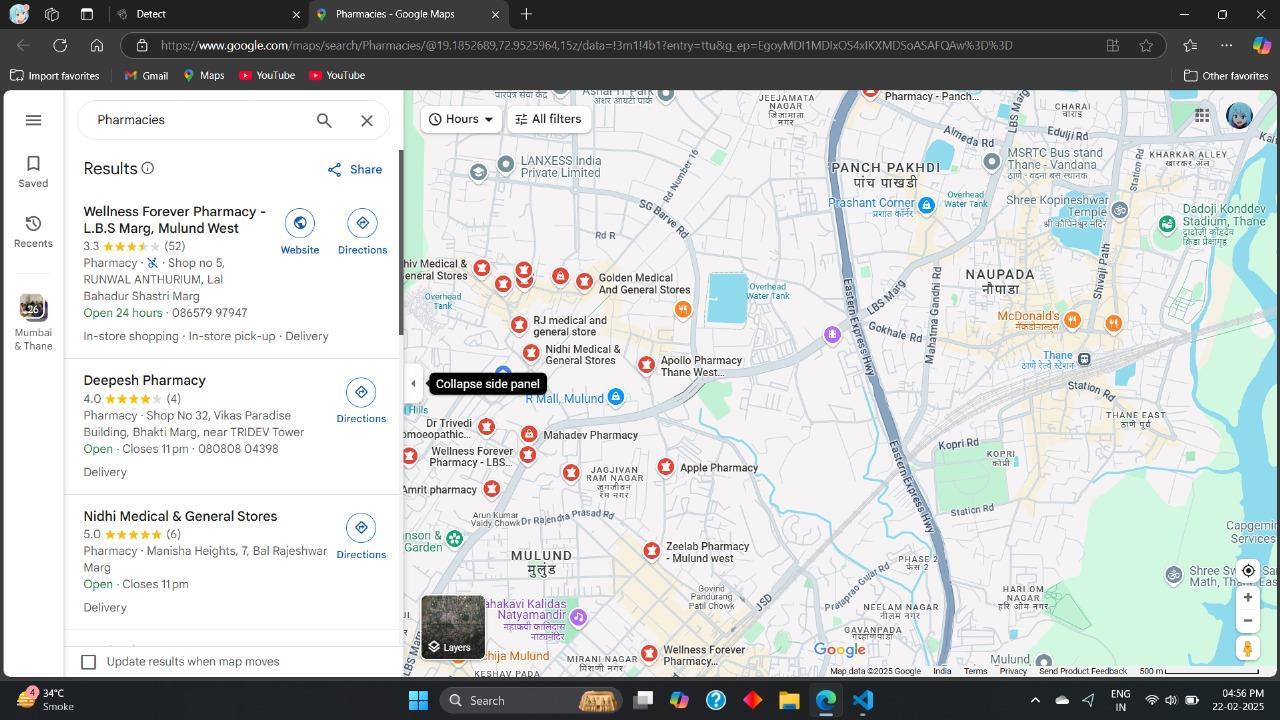Open the Privacy link on the map

1013,671
